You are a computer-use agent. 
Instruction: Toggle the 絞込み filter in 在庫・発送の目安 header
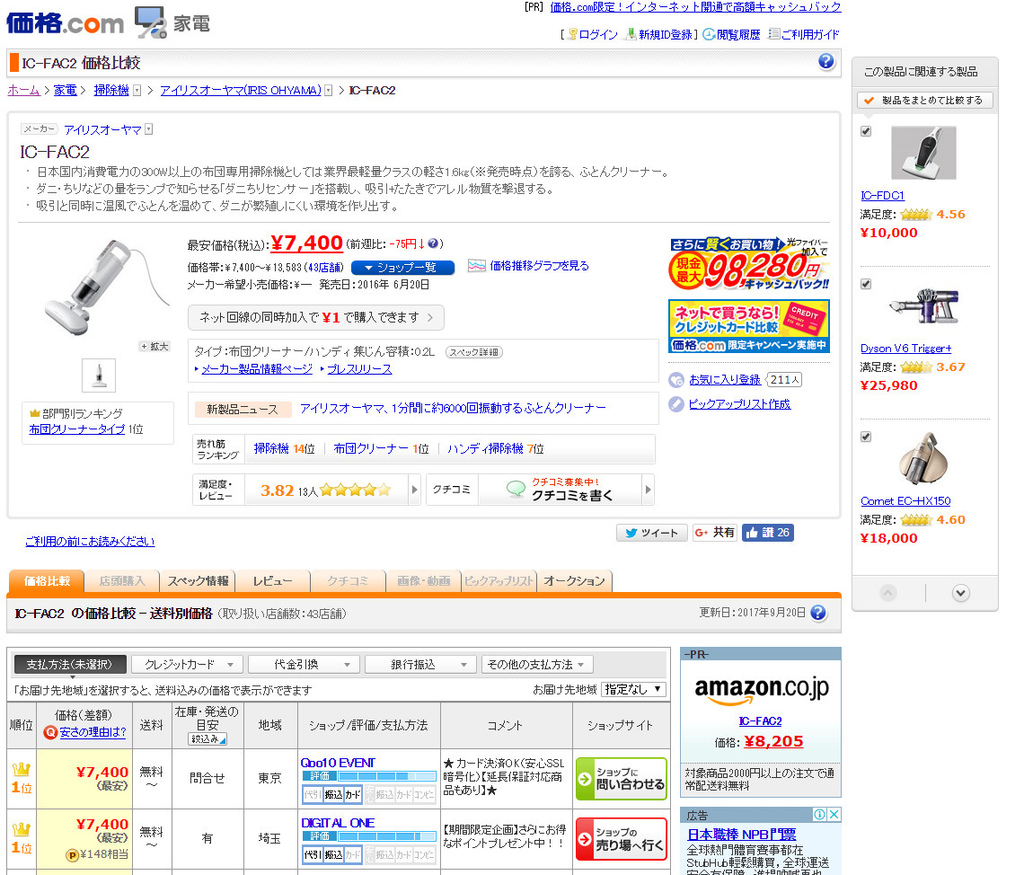(x=207, y=739)
